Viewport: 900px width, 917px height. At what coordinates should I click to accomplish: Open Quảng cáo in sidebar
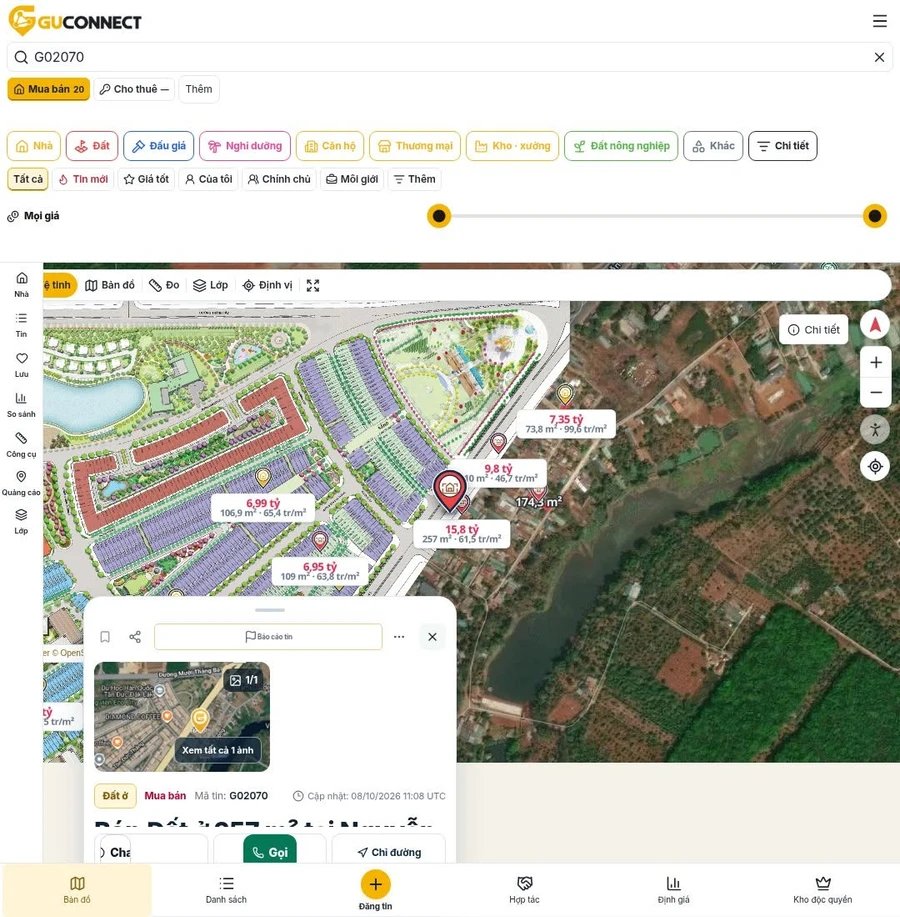pyautogui.click(x=22, y=484)
